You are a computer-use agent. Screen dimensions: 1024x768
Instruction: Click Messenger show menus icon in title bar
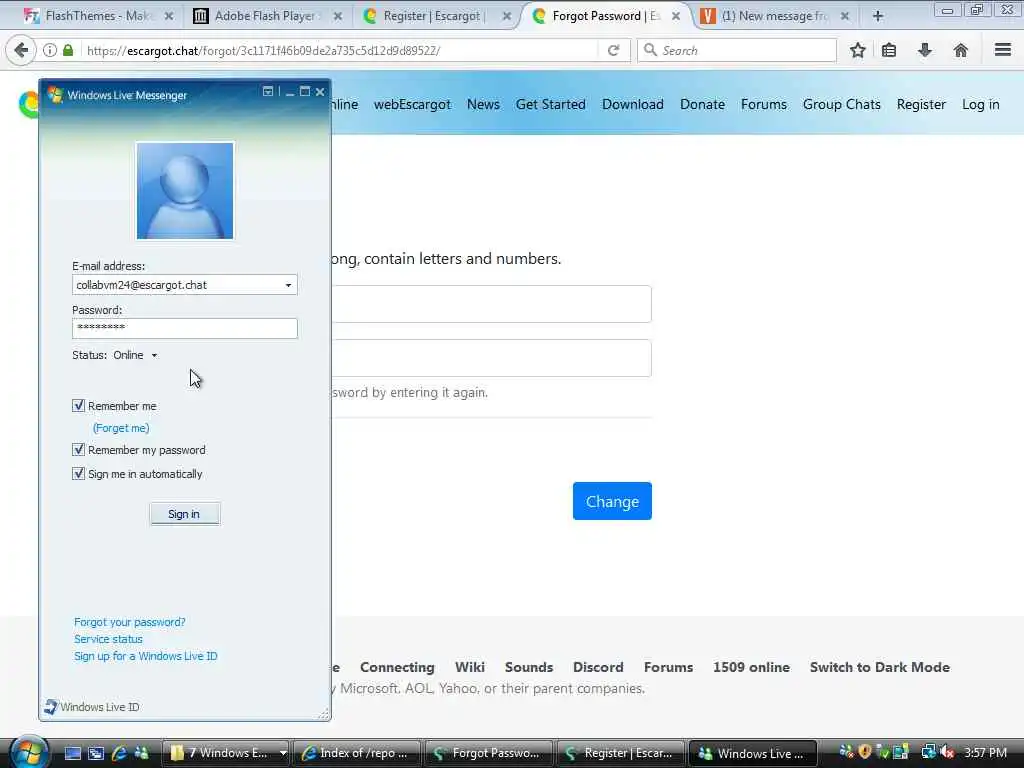[x=268, y=92]
